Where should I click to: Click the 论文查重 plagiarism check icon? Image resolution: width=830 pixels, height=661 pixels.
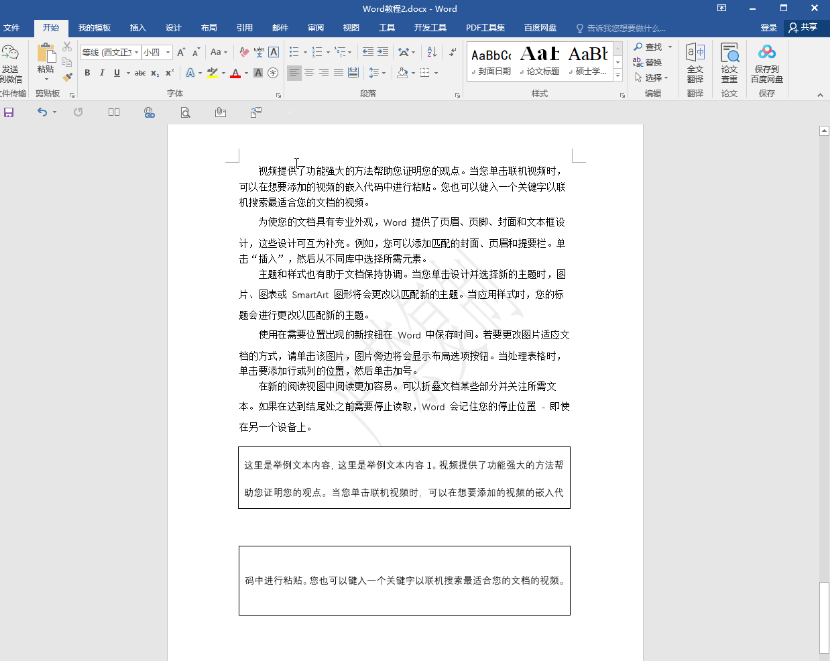pos(730,62)
